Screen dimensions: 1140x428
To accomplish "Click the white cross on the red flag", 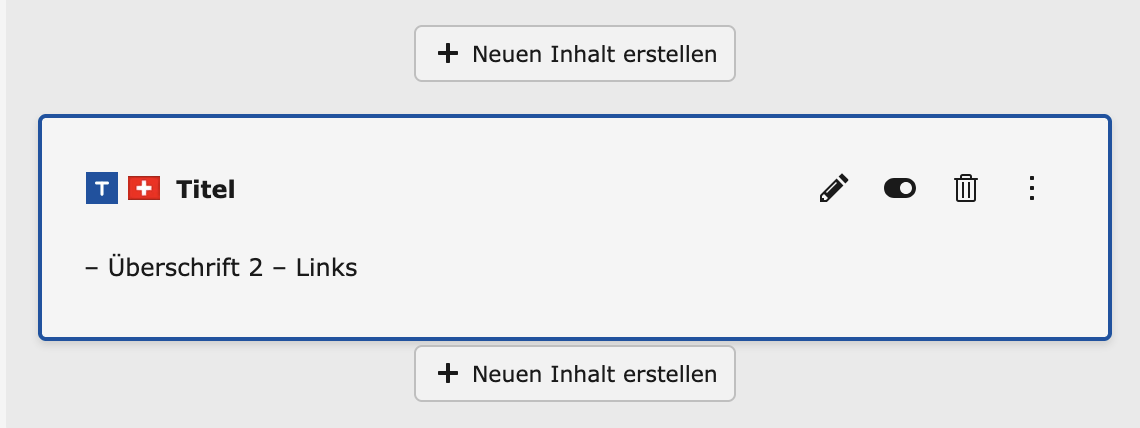I will [x=145, y=188].
